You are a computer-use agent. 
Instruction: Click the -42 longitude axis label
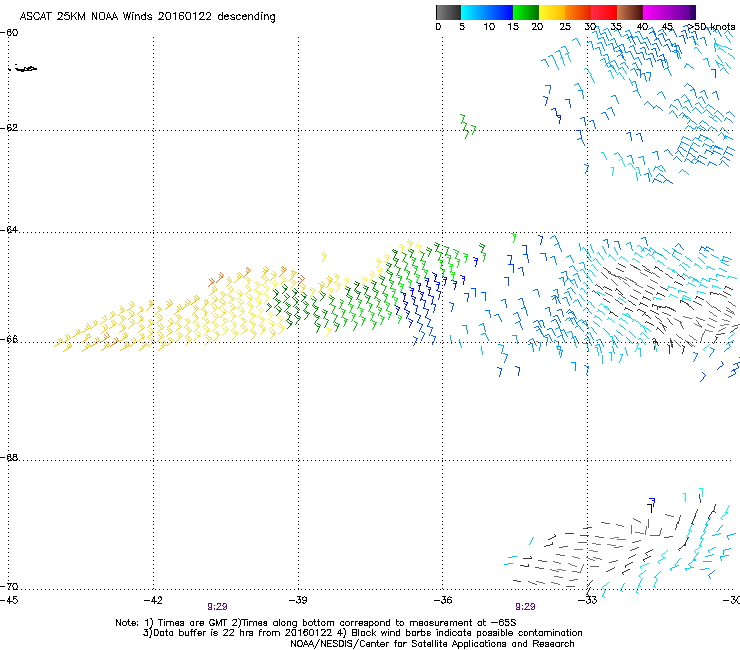click(153, 600)
